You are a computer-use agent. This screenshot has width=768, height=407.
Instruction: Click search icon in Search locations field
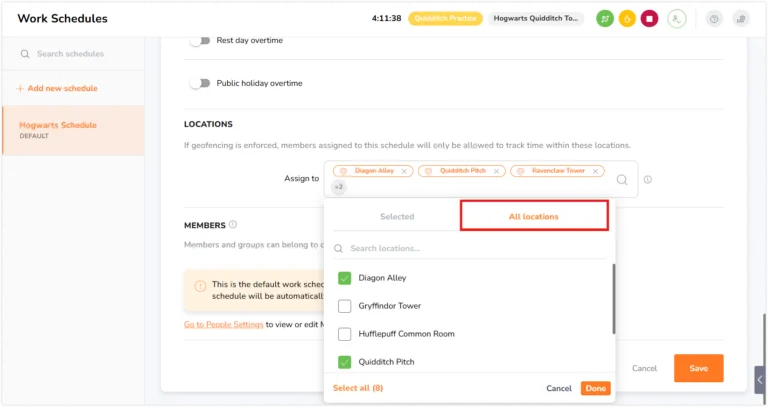click(338, 249)
